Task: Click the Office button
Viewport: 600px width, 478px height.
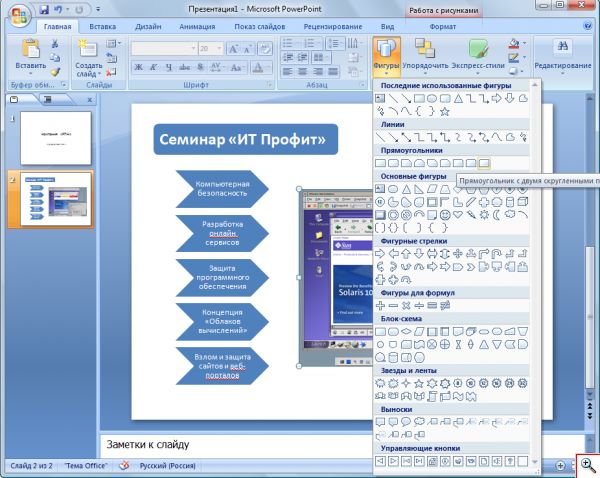Action: click(x=19, y=16)
